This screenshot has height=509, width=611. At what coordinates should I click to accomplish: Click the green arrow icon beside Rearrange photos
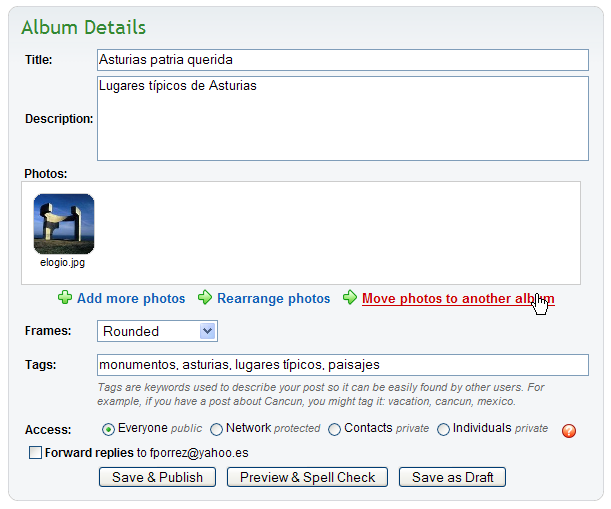[x=205, y=298]
